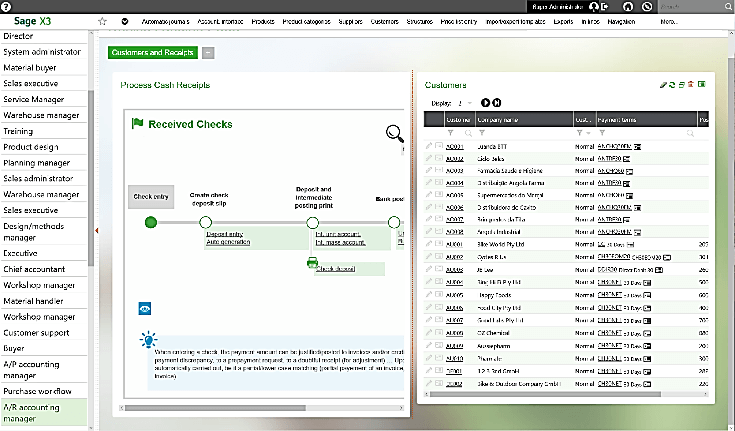Click the pencil icon for customer AO001
735x431 pixels.
429,147
